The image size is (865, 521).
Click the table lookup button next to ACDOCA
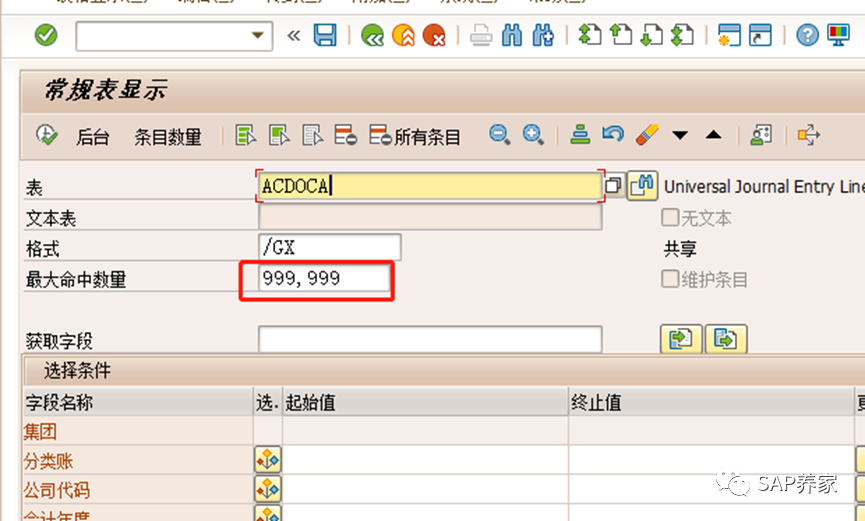coord(642,185)
